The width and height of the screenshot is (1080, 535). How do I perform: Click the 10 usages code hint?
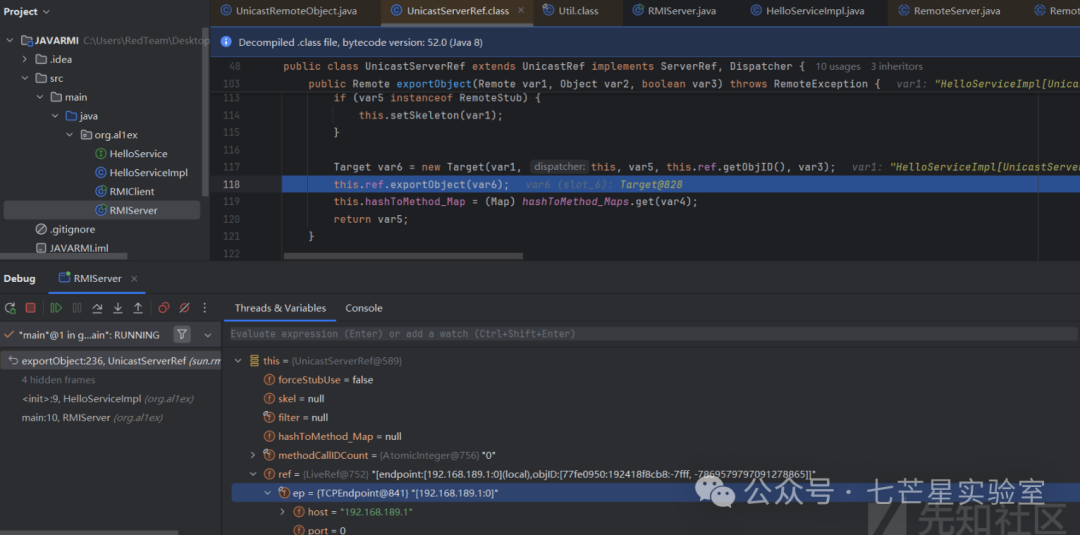[838, 67]
